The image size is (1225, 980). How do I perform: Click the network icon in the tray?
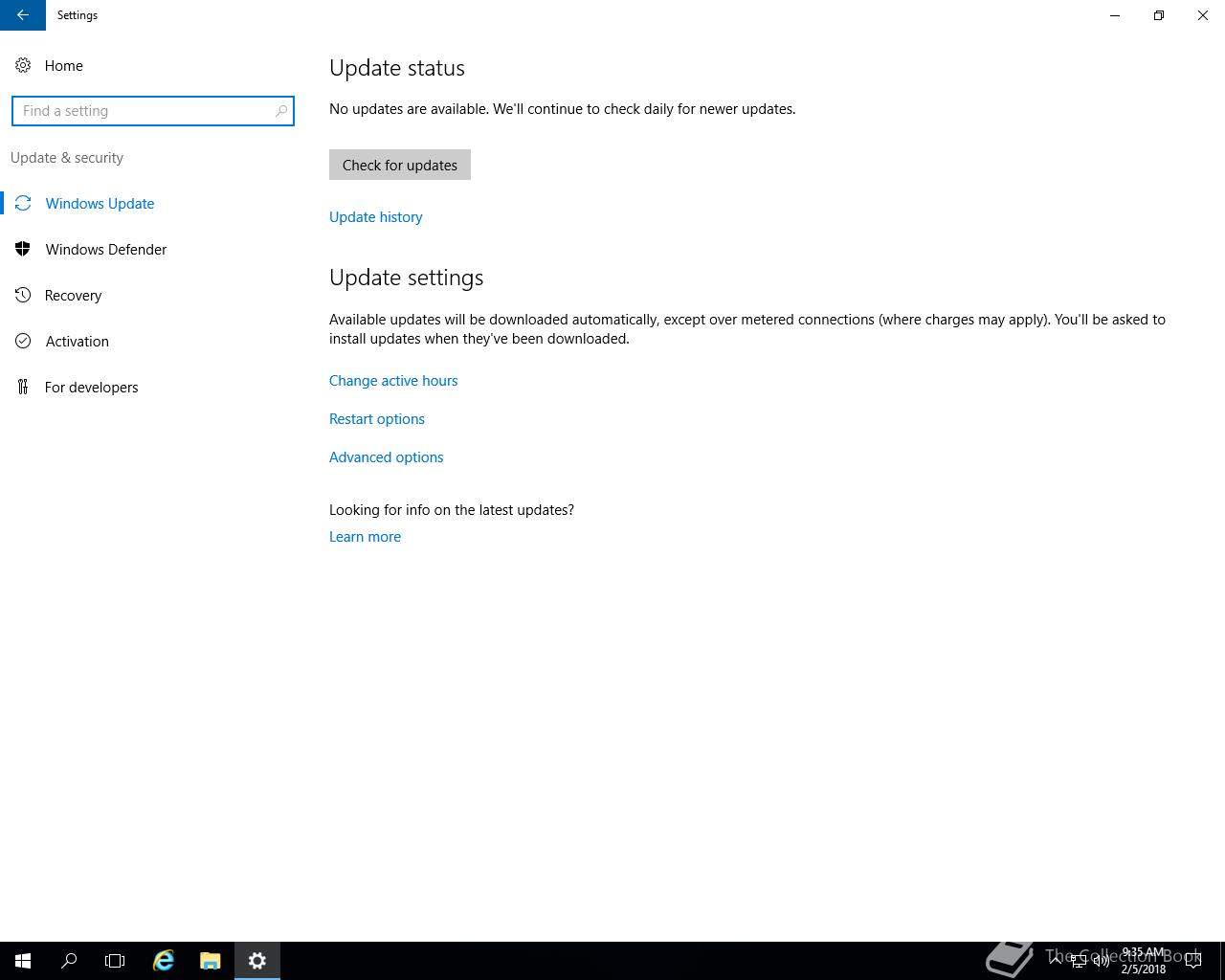[x=1078, y=961]
